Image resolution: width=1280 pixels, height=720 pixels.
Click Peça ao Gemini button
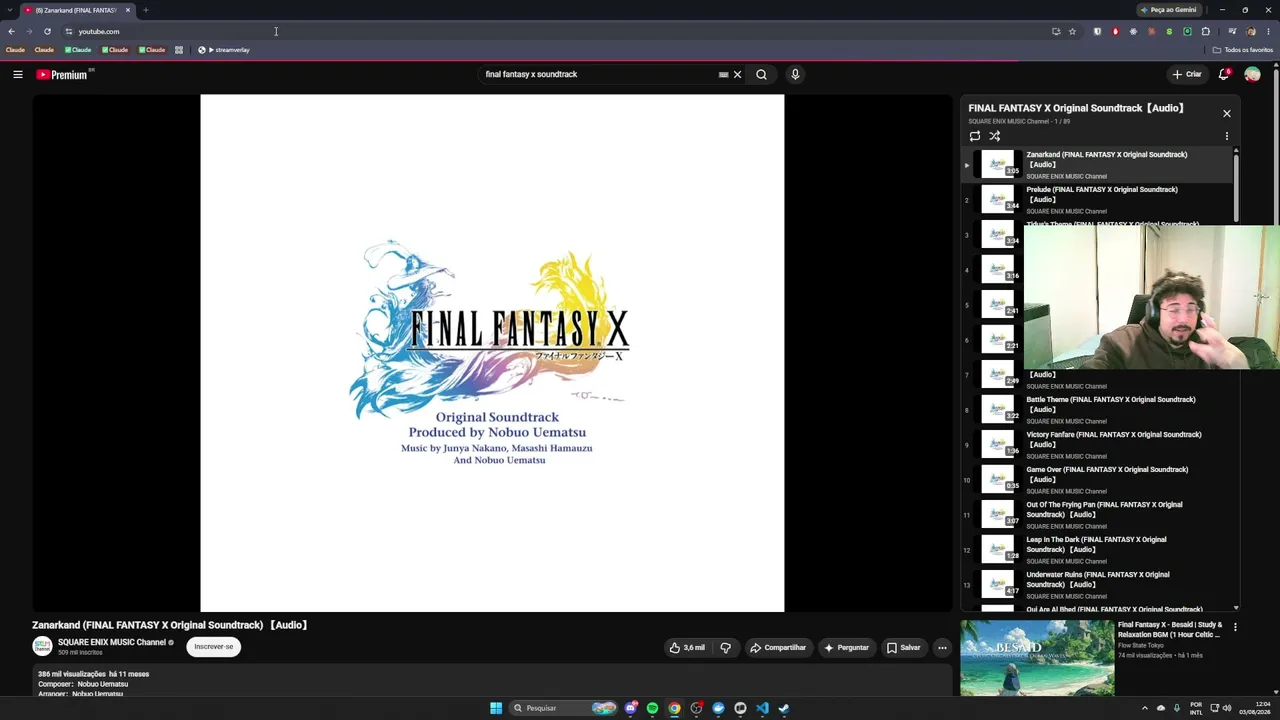1169,10
